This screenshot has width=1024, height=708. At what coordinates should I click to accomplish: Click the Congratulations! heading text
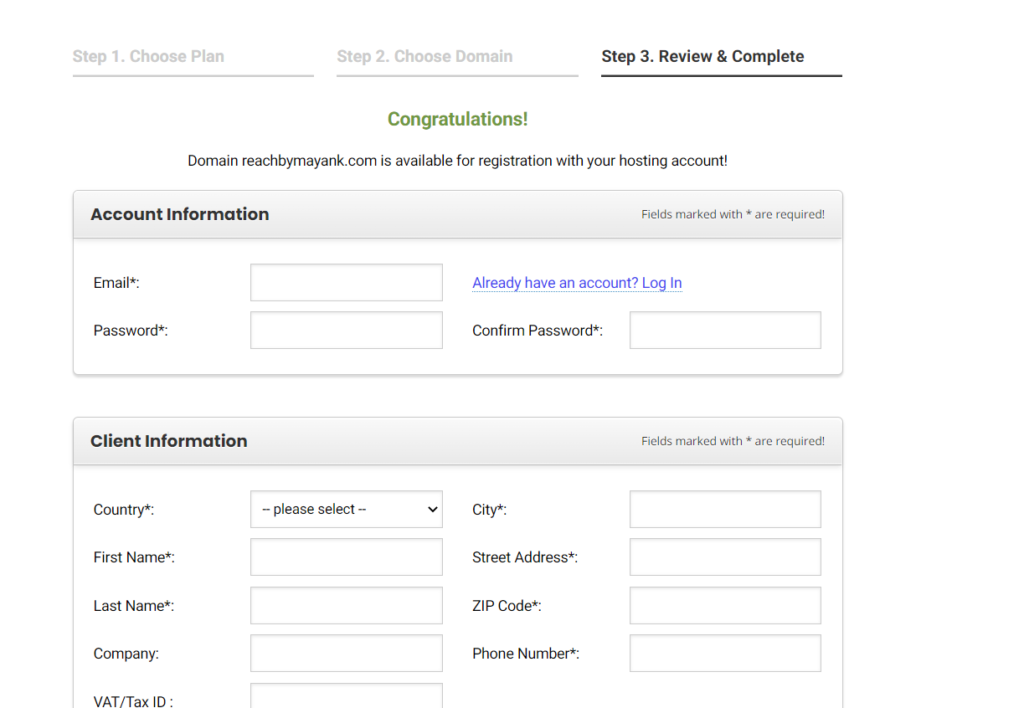457,119
